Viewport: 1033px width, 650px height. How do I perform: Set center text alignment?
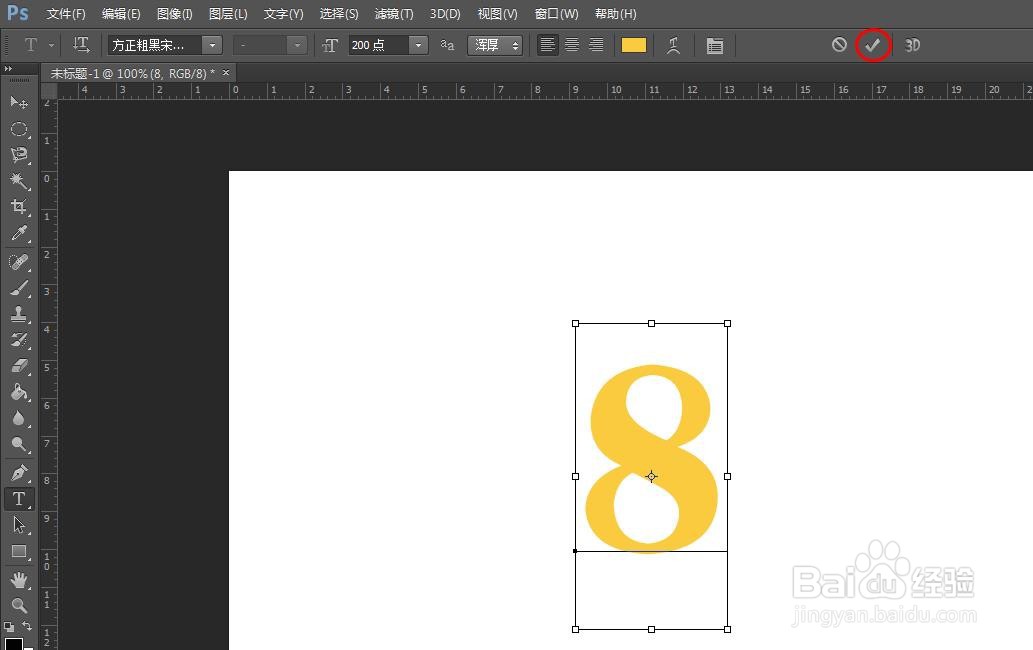click(572, 45)
